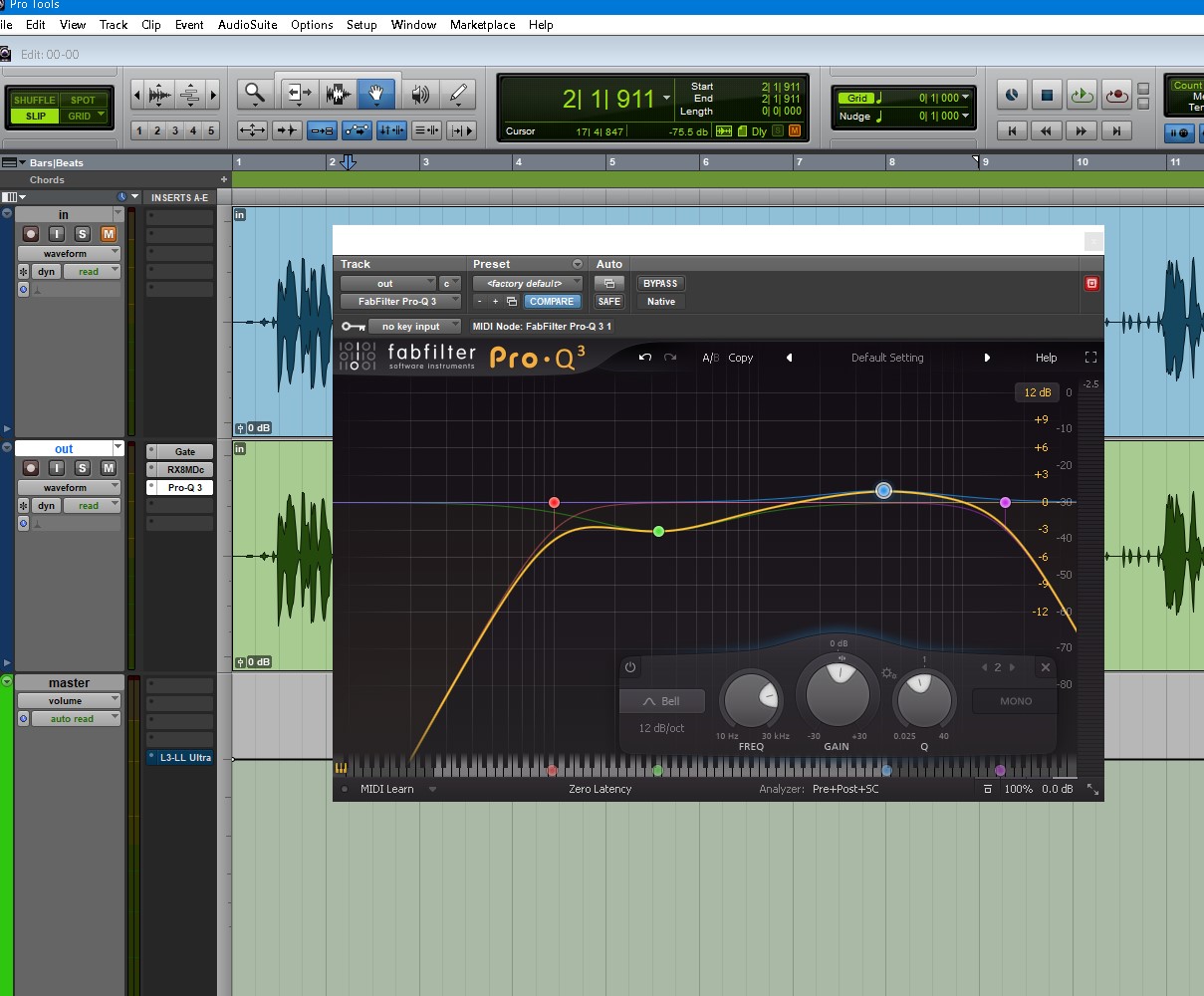
Task: Open the plug-in track selector 'out'
Action: tap(388, 284)
